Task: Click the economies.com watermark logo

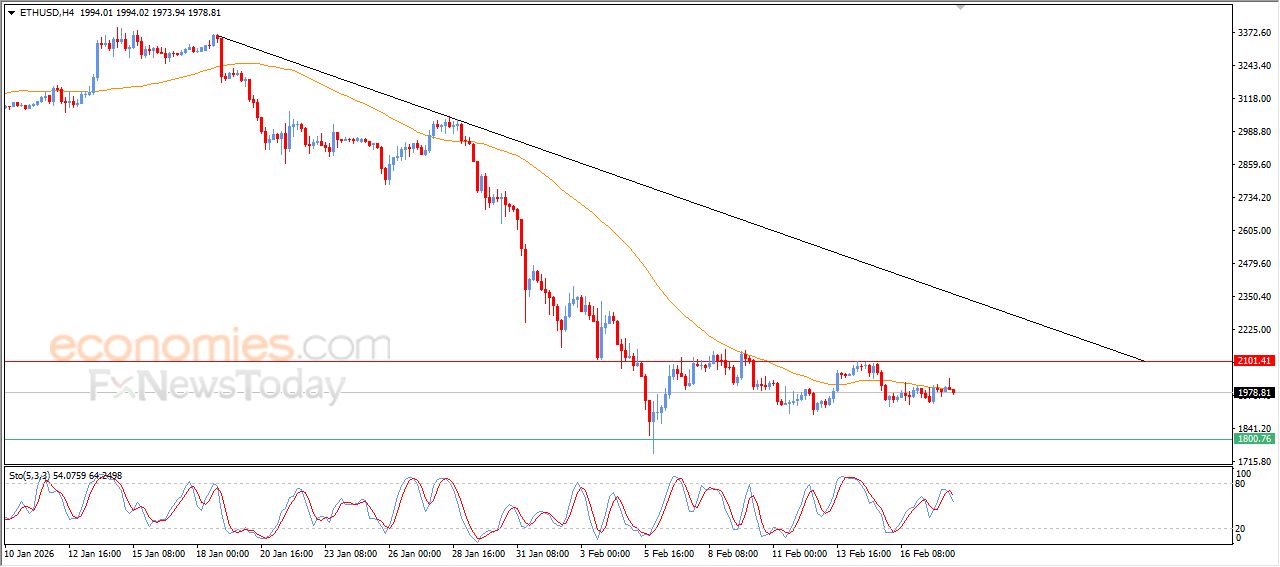Action: (220, 347)
